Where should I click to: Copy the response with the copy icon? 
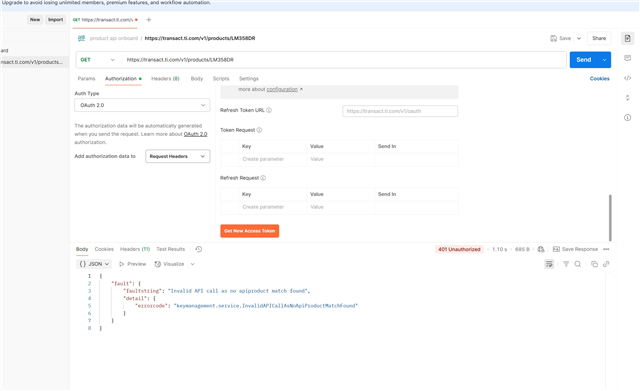594,264
